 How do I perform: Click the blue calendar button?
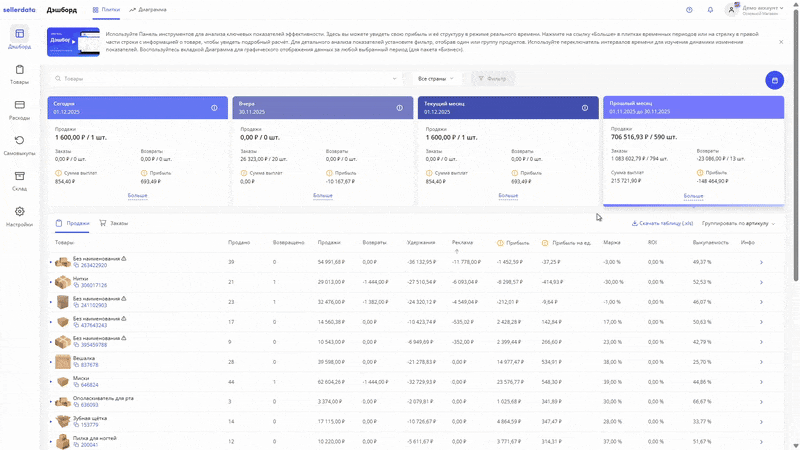click(772, 79)
